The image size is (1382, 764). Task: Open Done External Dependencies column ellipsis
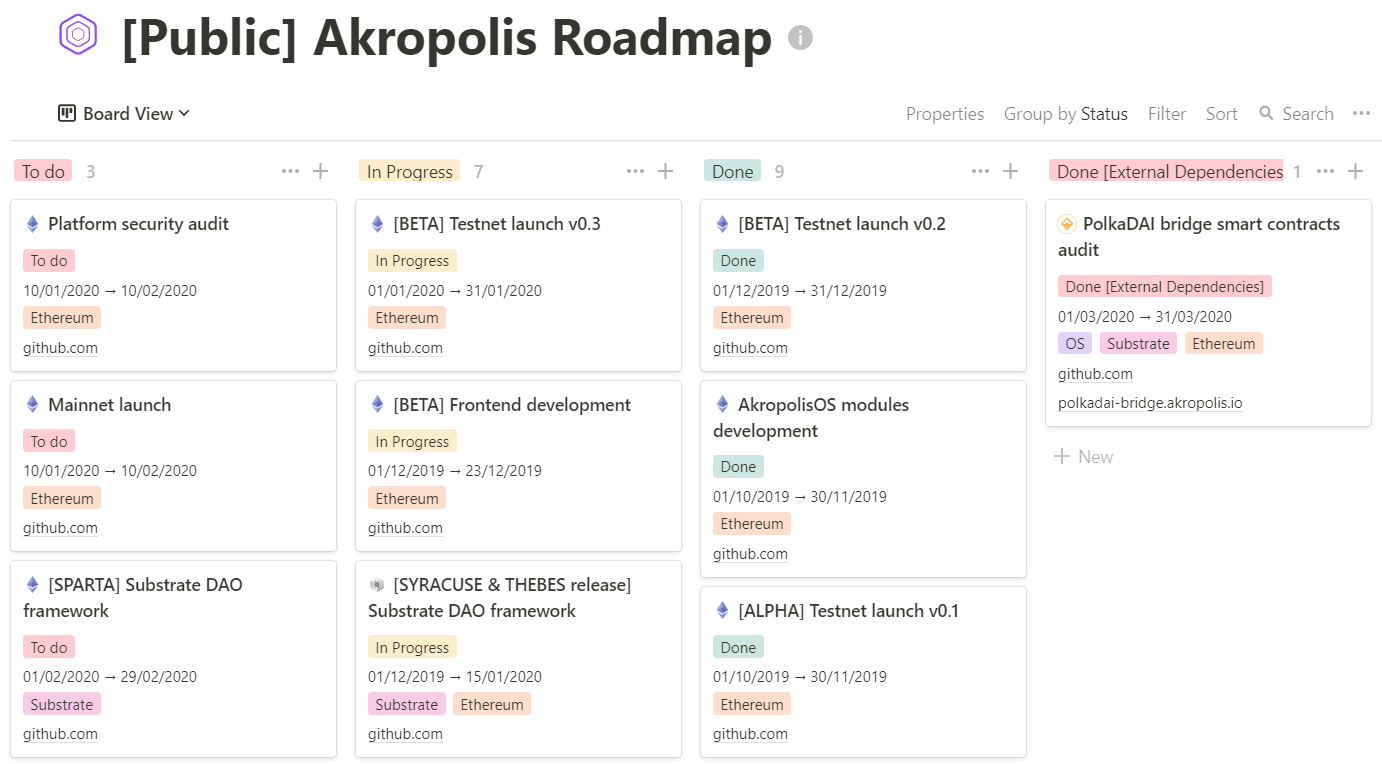pos(1326,171)
